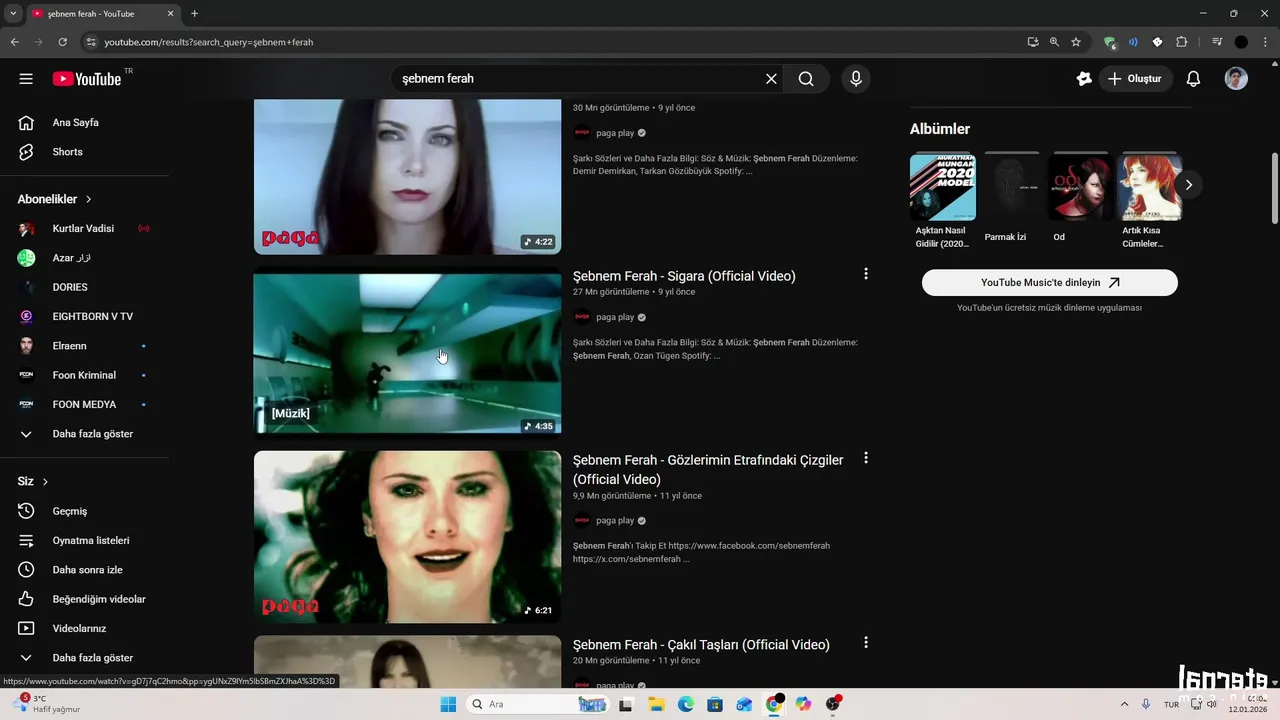Open the notifications bell
Viewport: 1280px width, 720px height.
click(1193, 79)
